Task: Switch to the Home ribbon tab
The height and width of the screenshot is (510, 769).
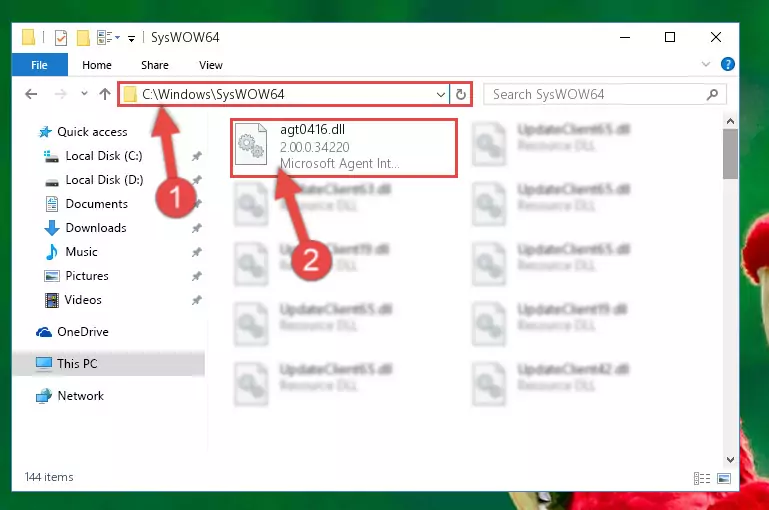Action: pyautogui.click(x=97, y=65)
